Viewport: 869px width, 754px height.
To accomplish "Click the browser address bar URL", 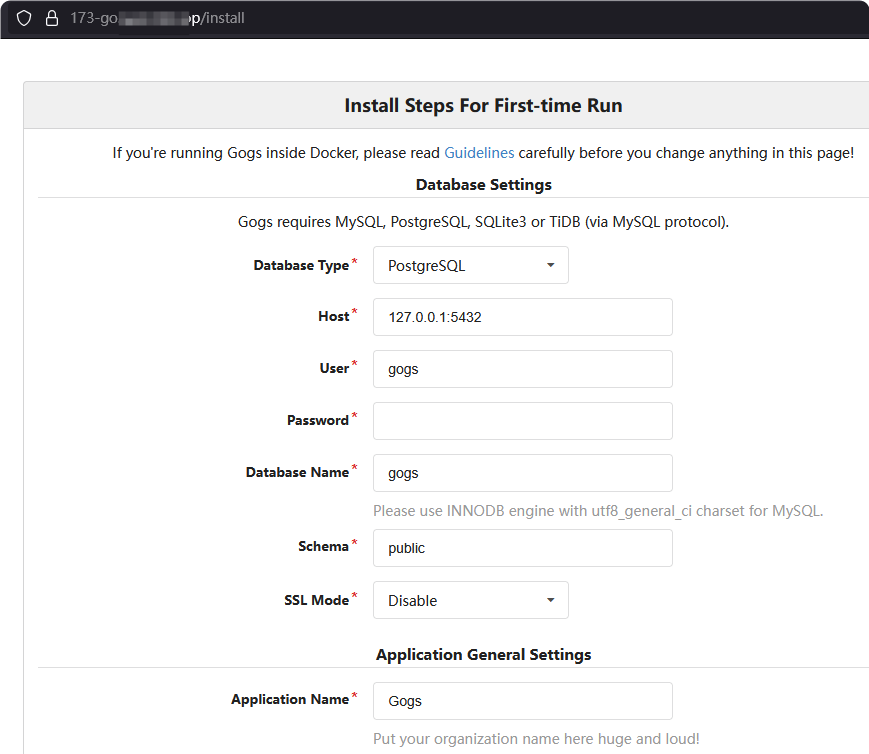I will (158, 18).
